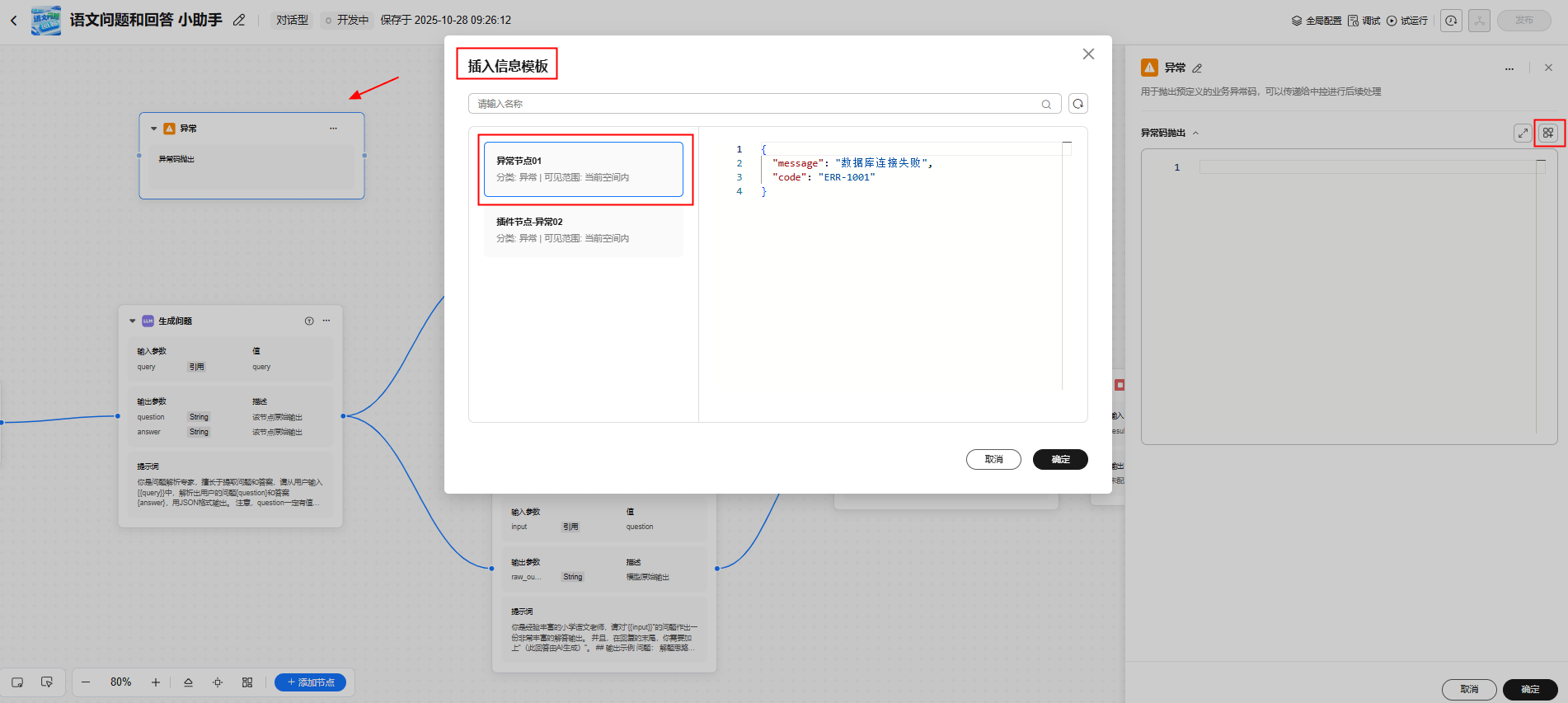This screenshot has height=703, width=1568.
Task: Open version history clock icon
Action: [1452, 21]
